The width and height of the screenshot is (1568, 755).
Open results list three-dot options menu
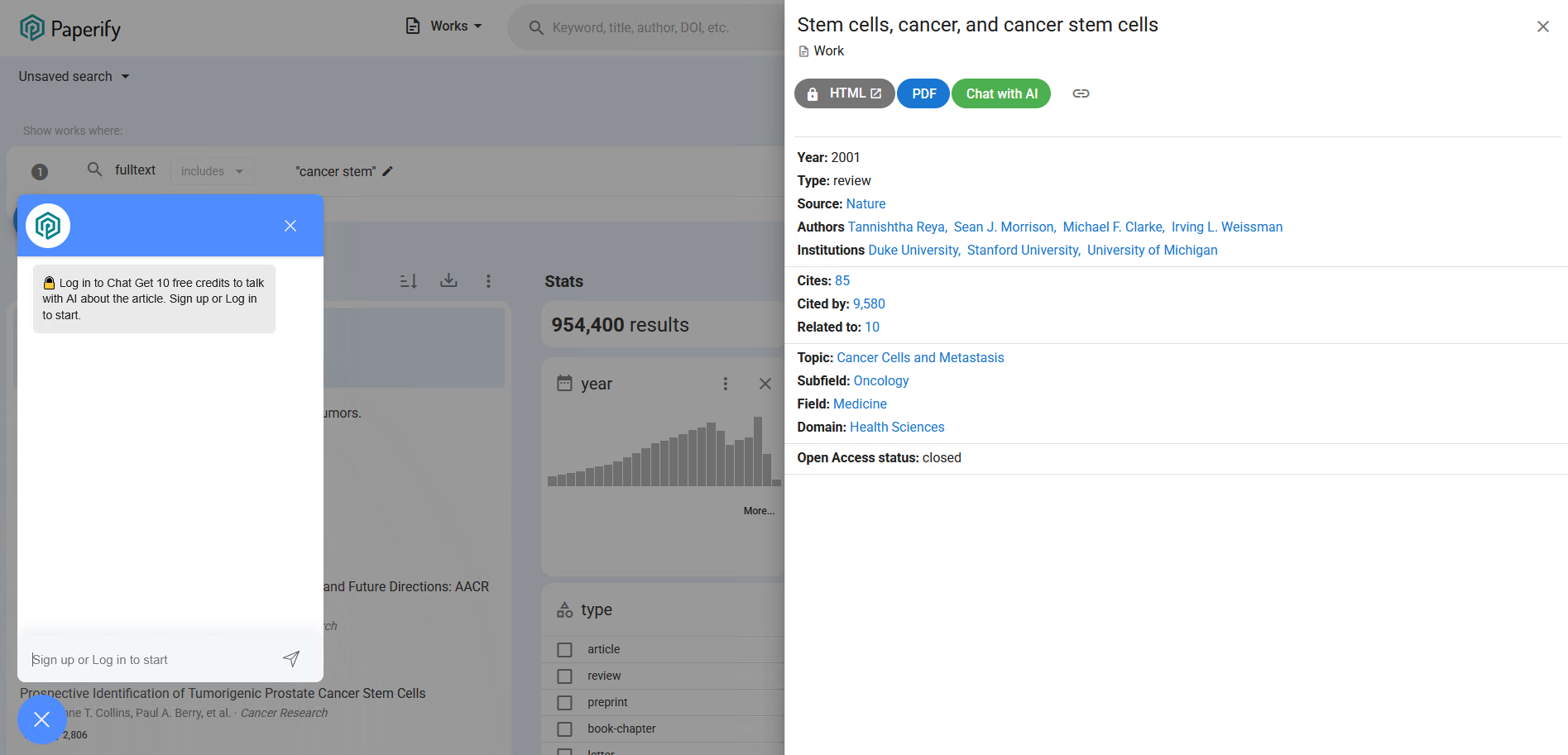point(488,281)
